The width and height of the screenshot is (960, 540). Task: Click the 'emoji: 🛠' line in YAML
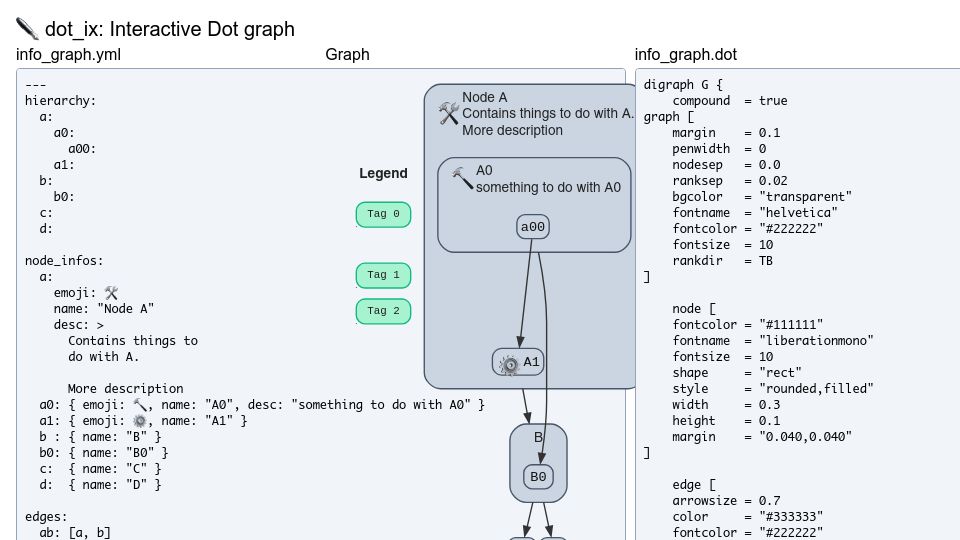click(86, 293)
